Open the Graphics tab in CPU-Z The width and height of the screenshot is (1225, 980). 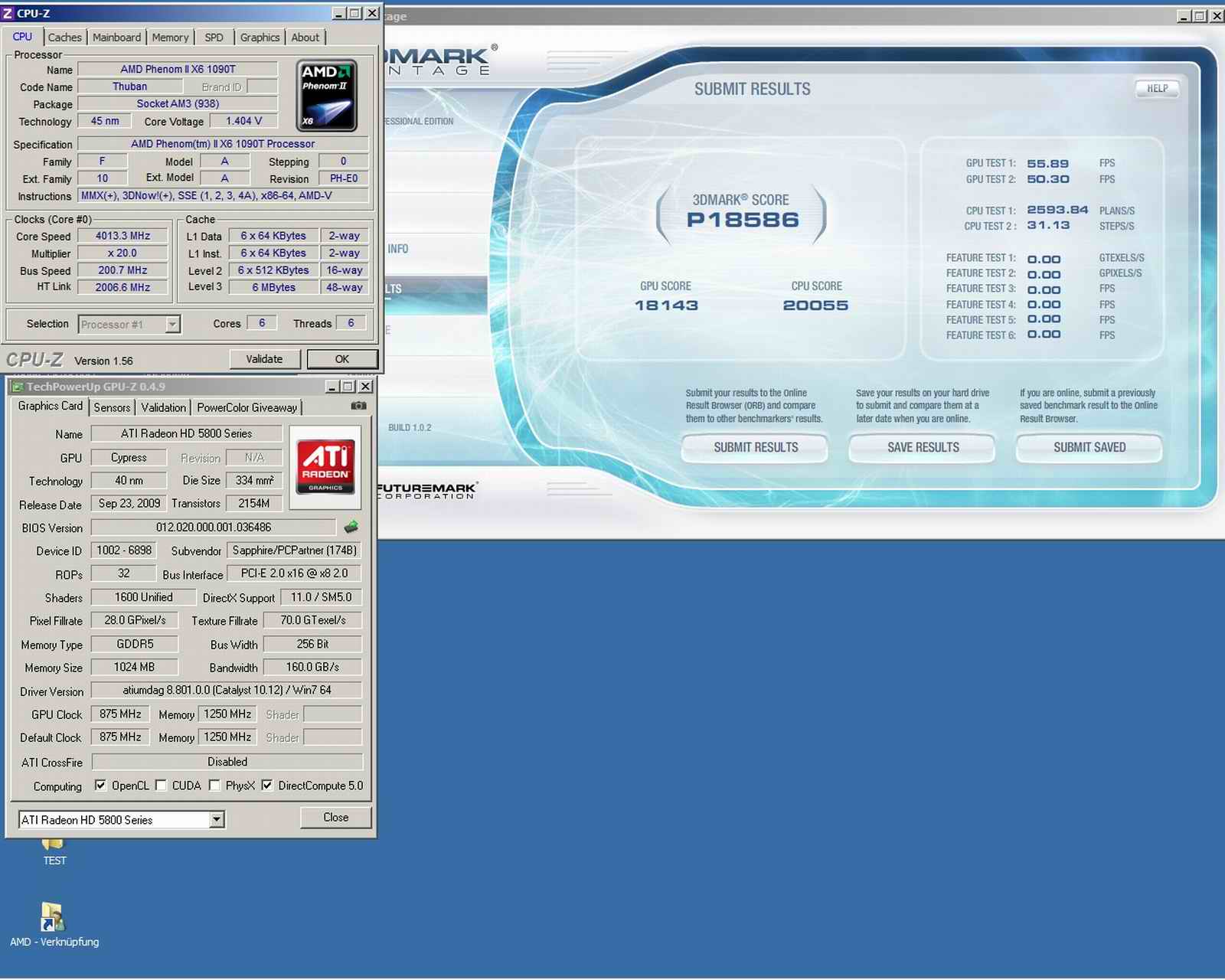click(260, 38)
